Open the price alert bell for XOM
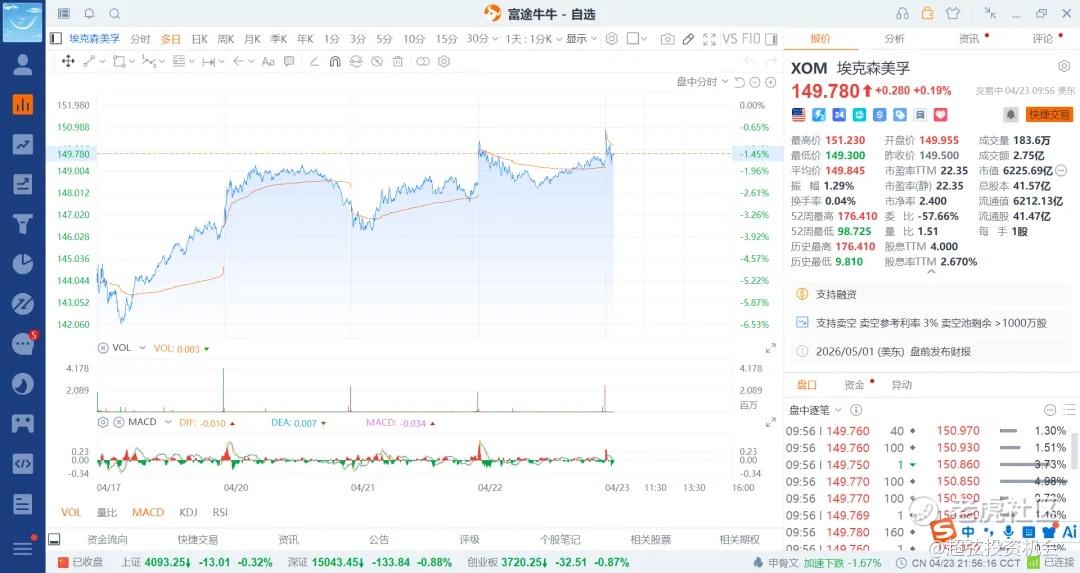The height and width of the screenshot is (573, 1080). point(1010,114)
